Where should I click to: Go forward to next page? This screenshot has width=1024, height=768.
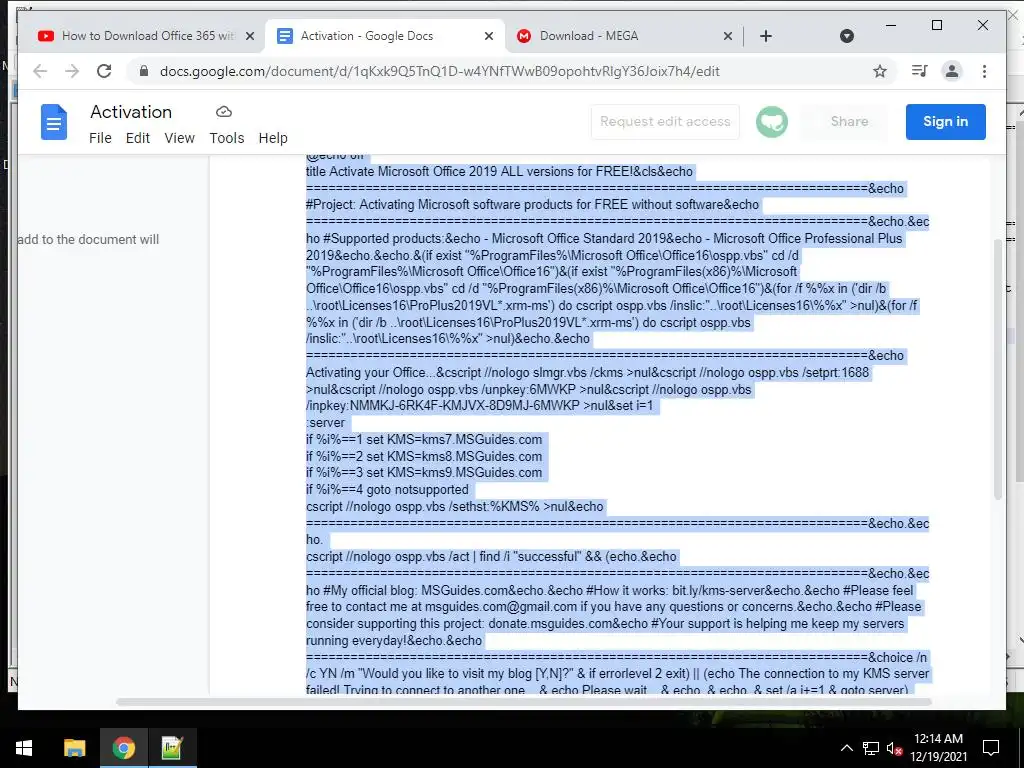72,71
